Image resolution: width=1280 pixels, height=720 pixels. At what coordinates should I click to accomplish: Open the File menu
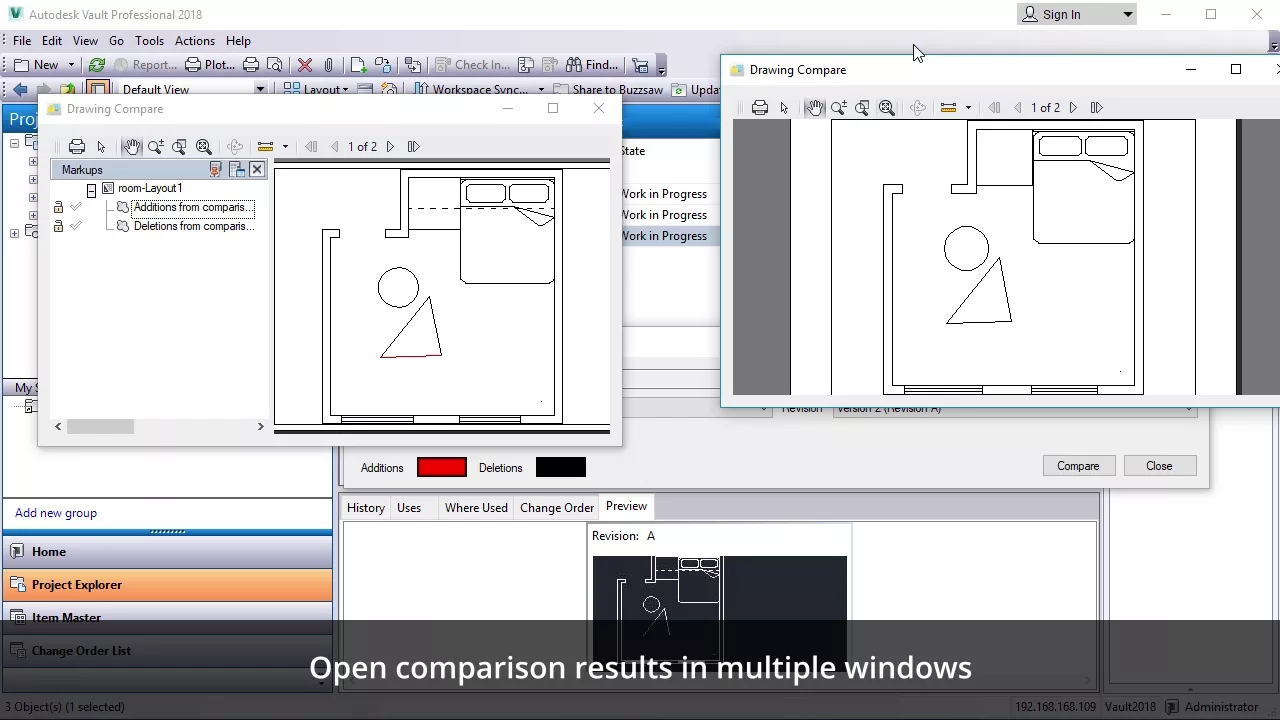click(x=22, y=41)
